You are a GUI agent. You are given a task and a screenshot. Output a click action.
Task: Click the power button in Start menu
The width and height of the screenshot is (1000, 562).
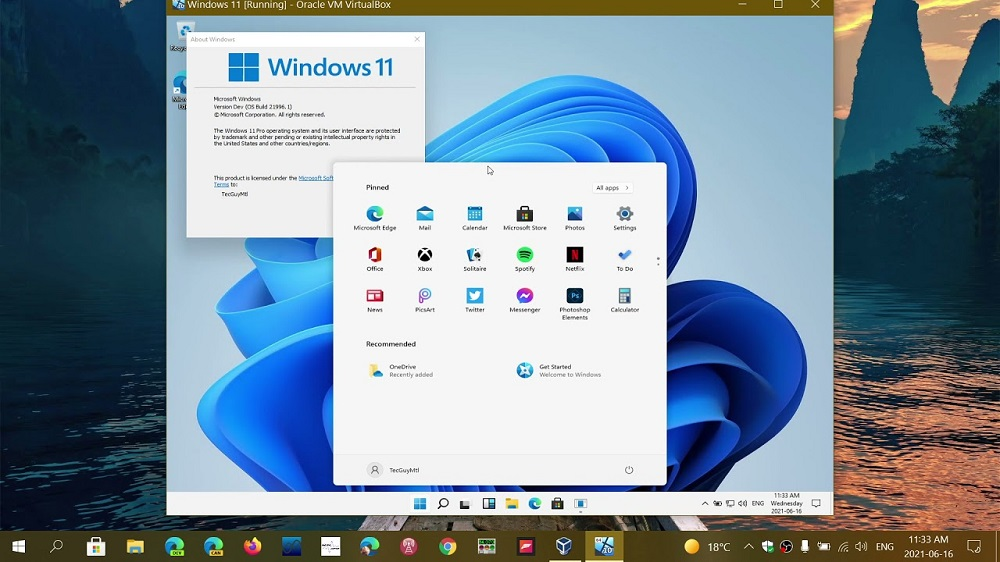629,470
